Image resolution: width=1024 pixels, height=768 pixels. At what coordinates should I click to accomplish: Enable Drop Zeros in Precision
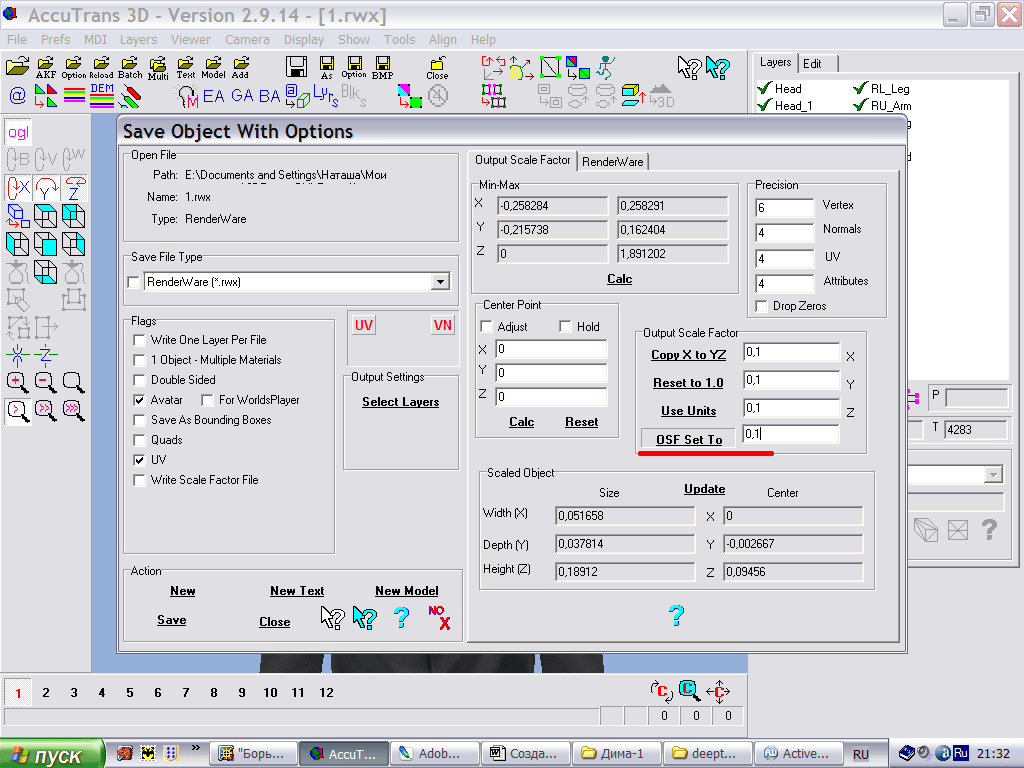(x=761, y=306)
